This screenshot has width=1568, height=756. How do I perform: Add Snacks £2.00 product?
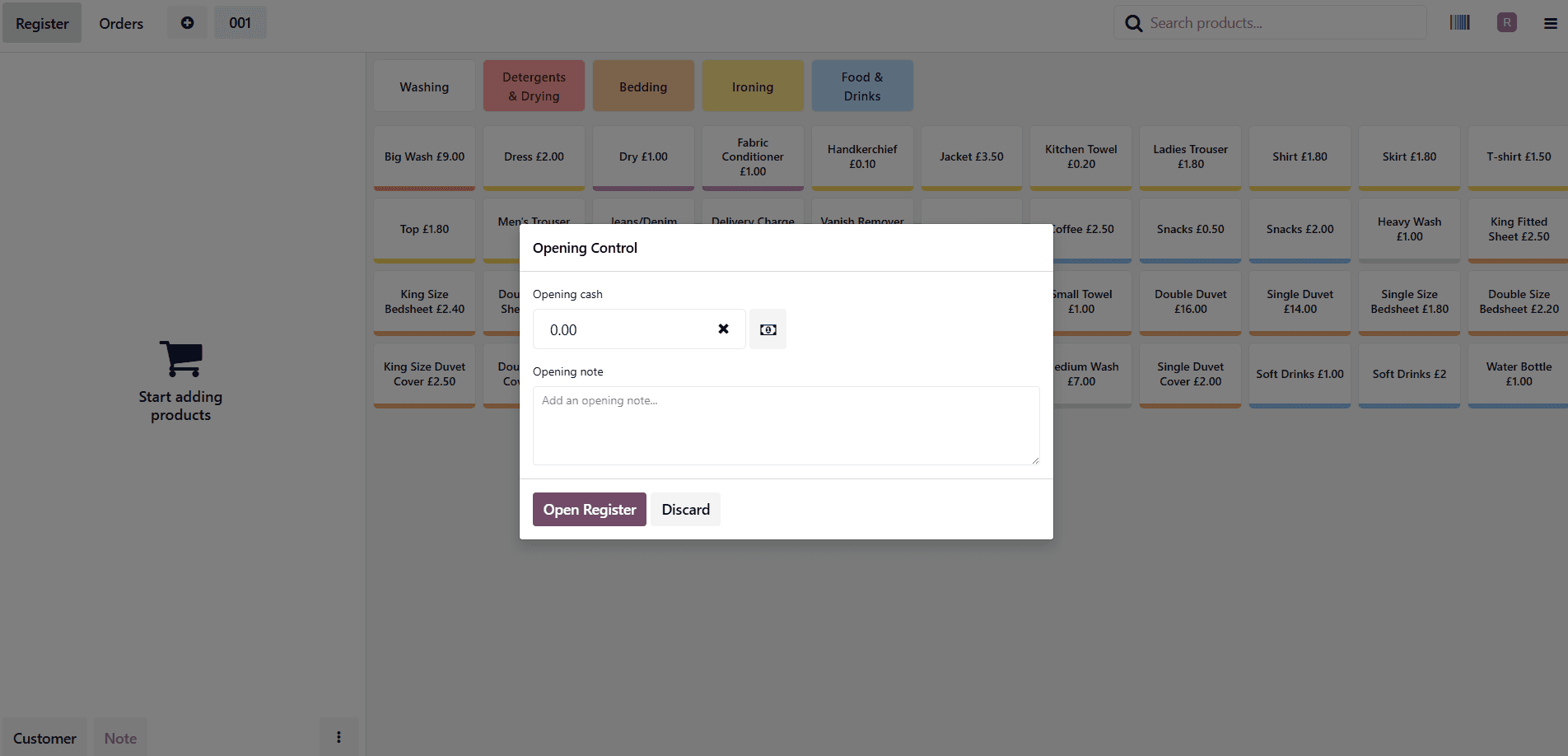1300,230
